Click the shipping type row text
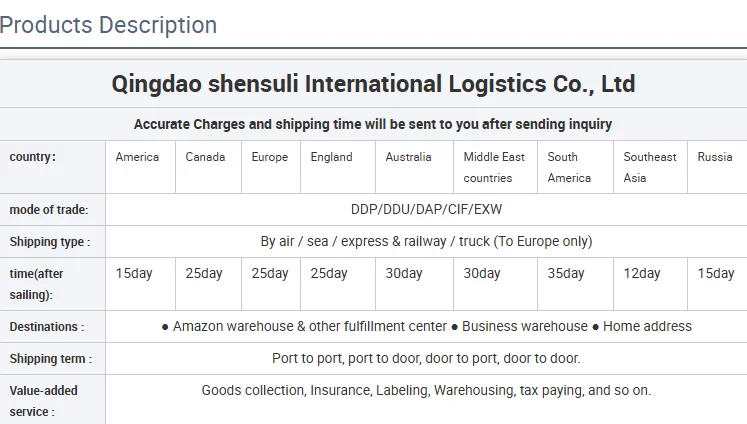 point(426,241)
